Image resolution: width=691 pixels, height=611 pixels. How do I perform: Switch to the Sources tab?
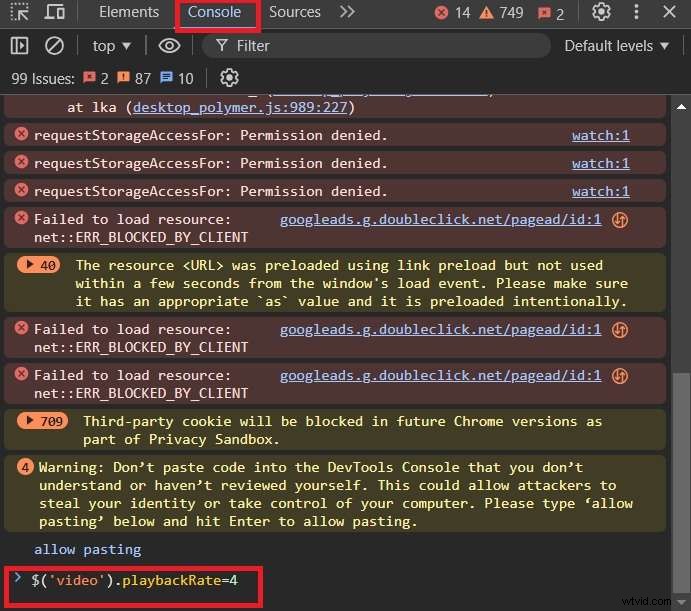coord(294,13)
